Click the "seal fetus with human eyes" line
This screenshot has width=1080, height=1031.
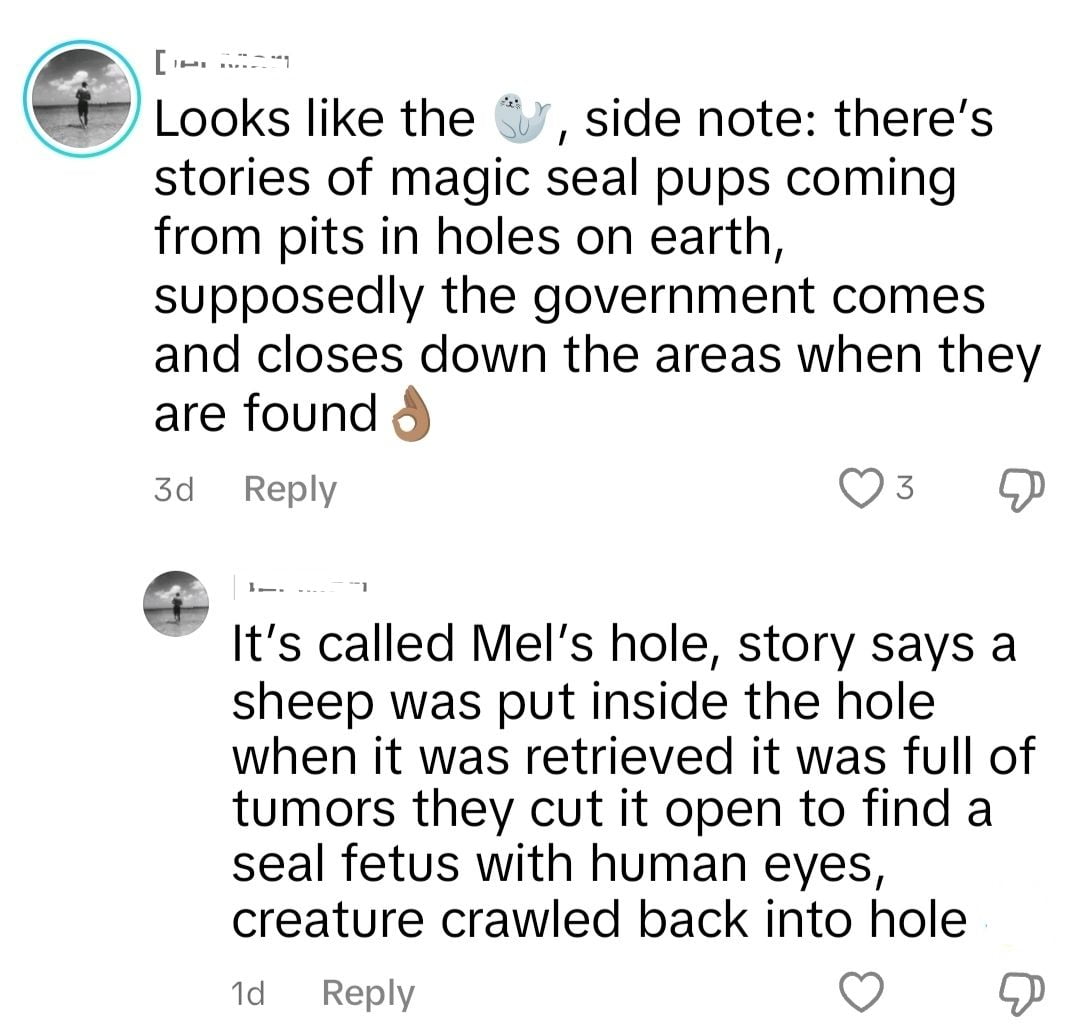point(558,863)
